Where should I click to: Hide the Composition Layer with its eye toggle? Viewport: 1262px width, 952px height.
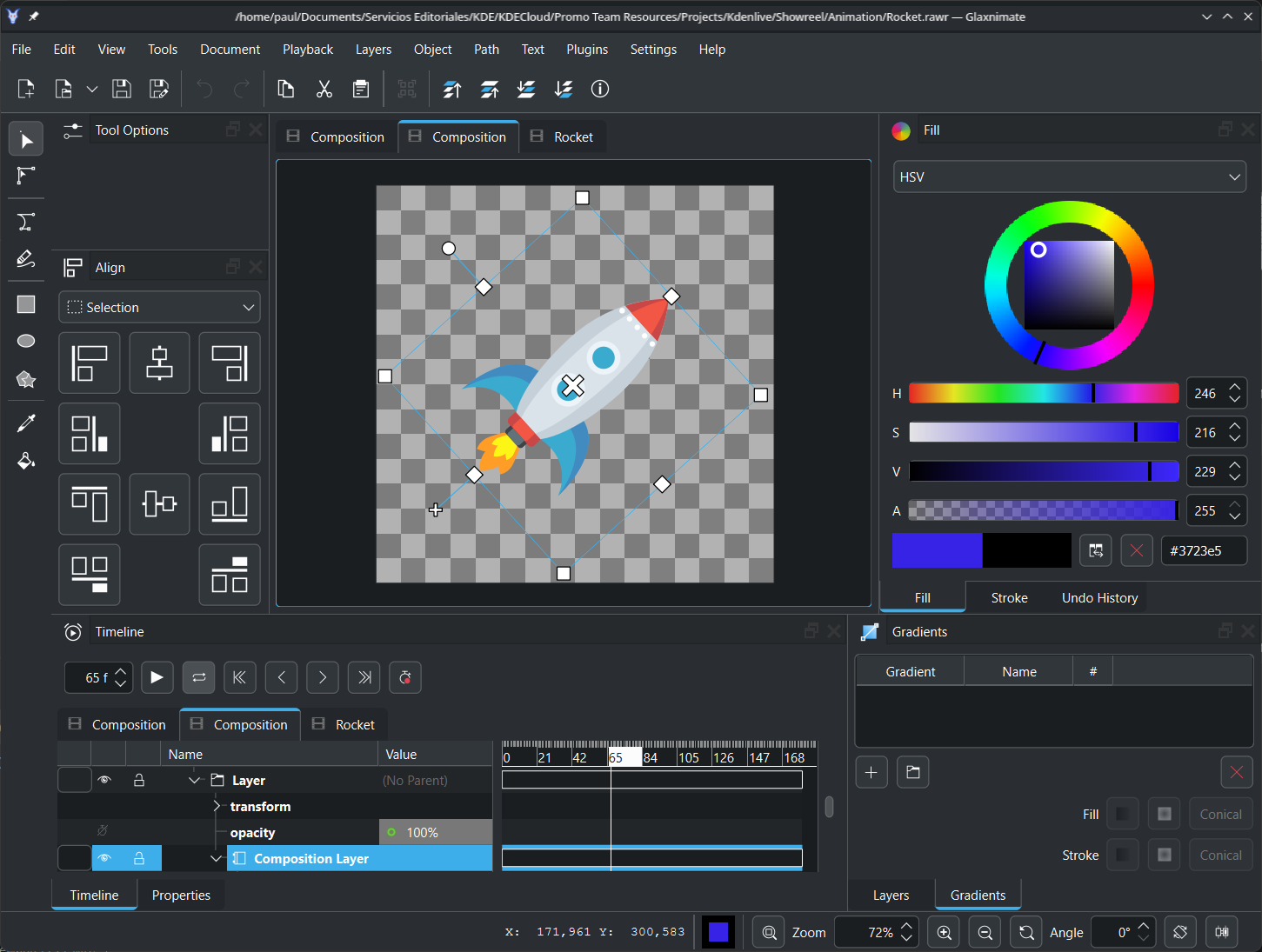click(x=104, y=858)
